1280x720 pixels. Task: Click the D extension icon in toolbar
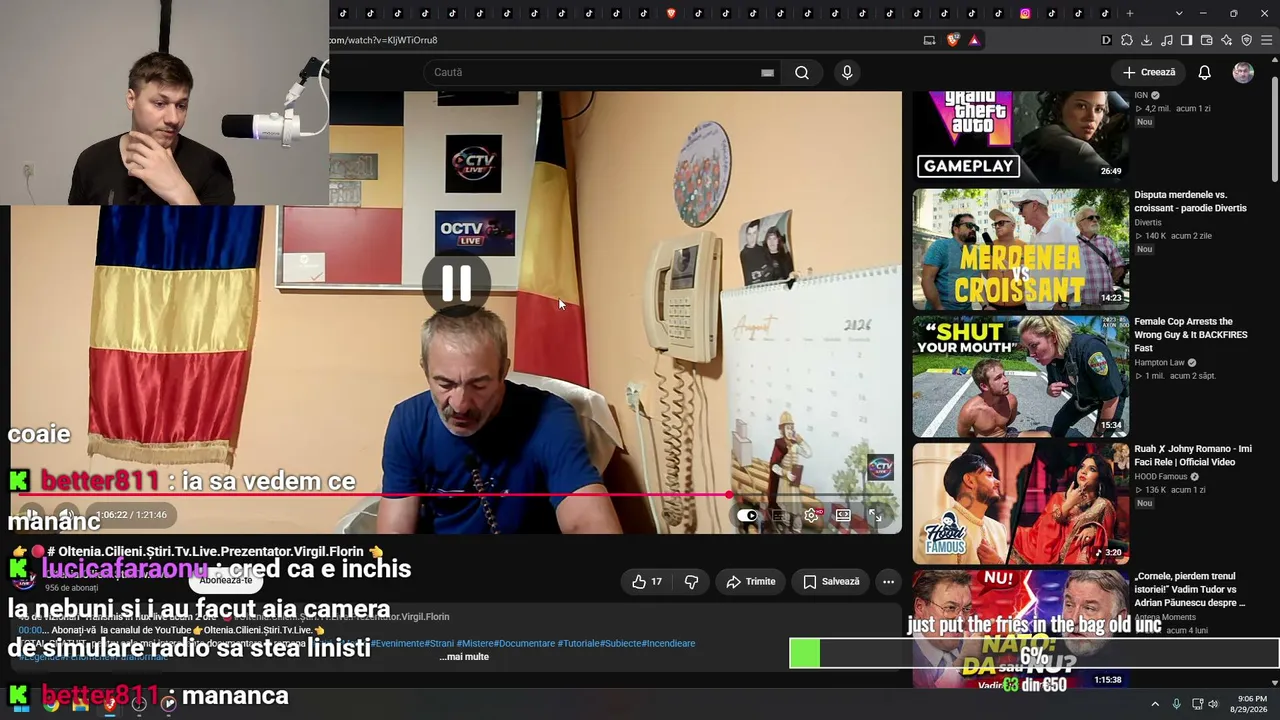point(1107,40)
